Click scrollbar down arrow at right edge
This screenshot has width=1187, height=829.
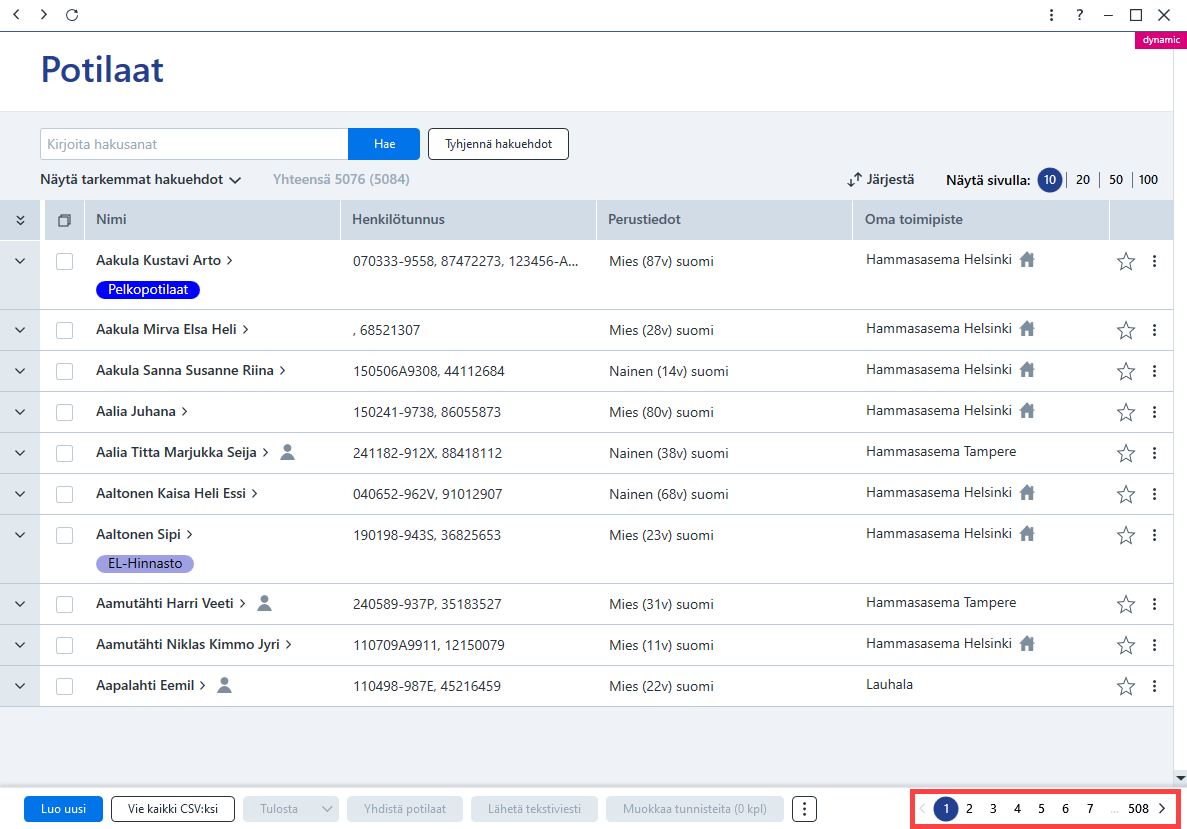click(x=1180, y=778)
